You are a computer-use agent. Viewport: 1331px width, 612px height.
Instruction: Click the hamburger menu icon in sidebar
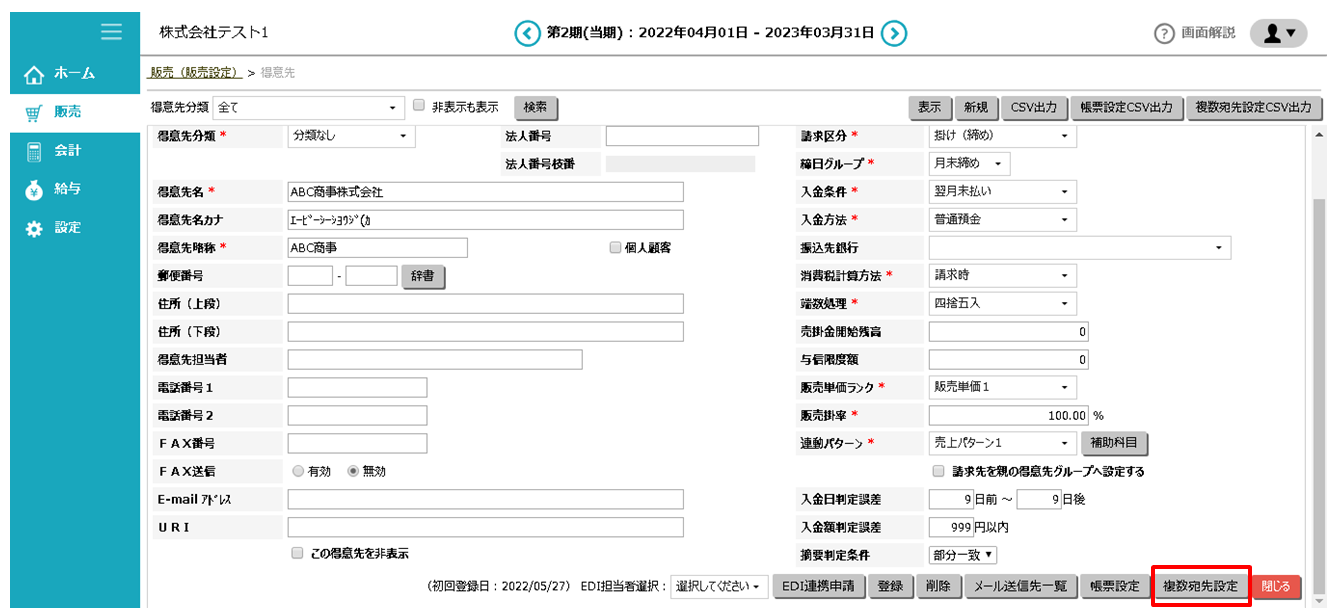click(112, 32)
